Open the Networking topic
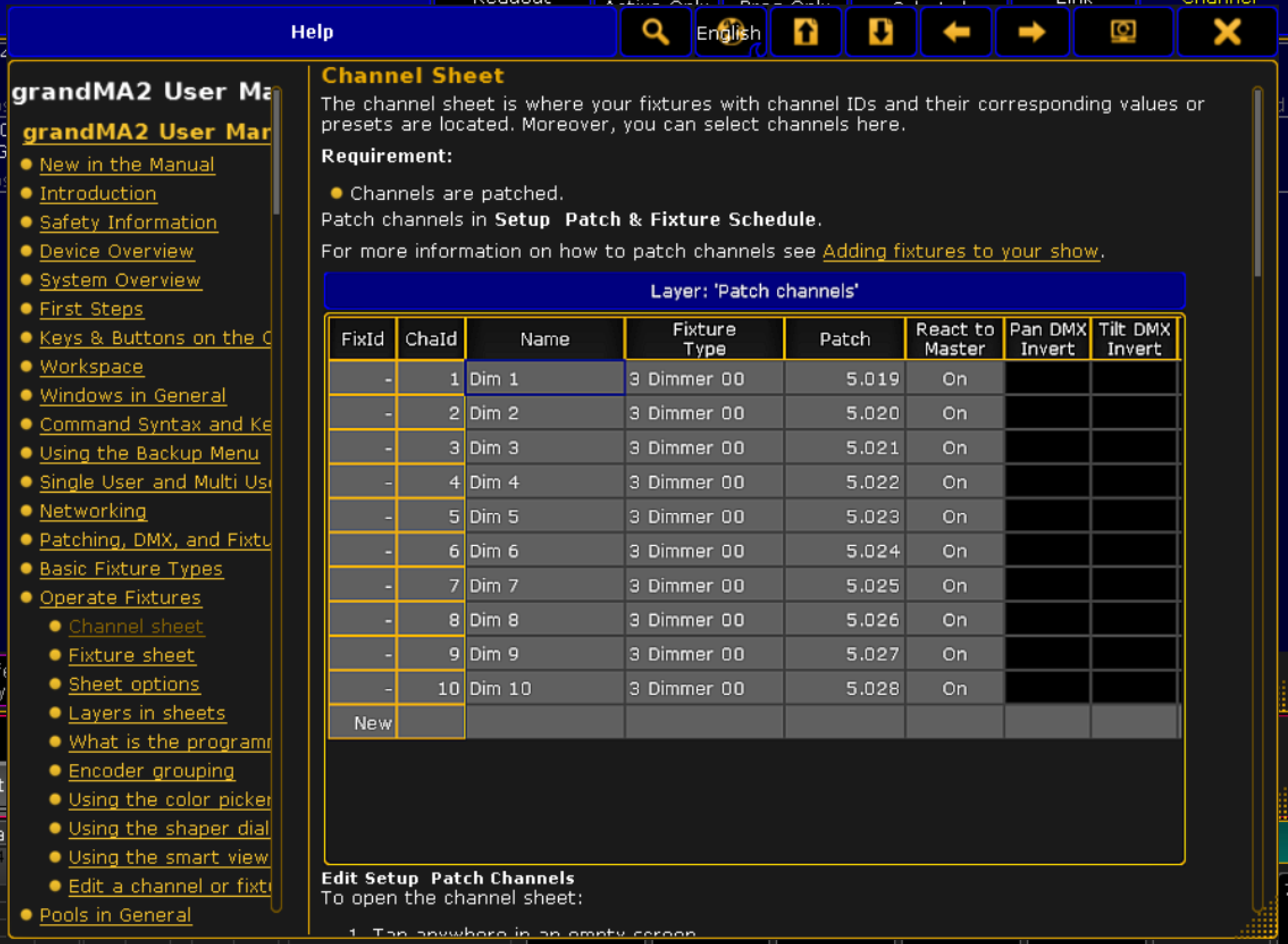This screenshot has height=944, width=1288. [x=93, y=511]
